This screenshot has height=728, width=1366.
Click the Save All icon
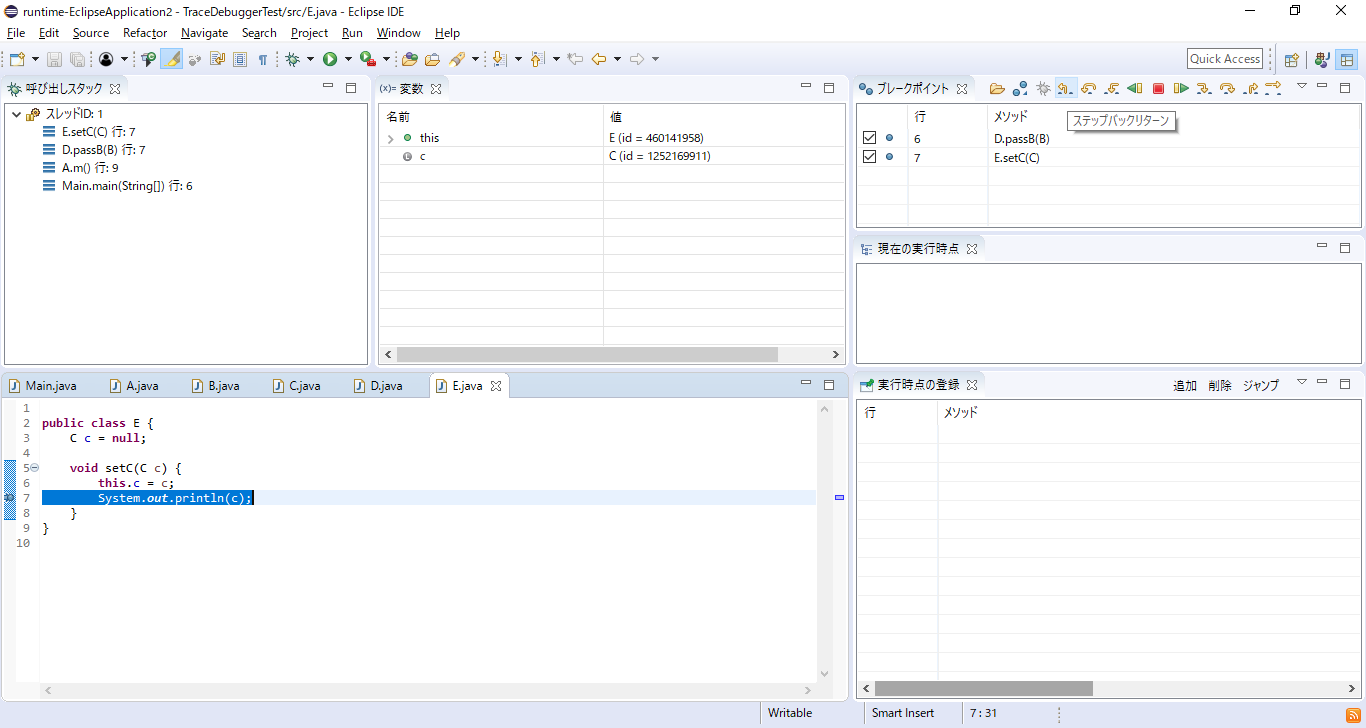coord(77,60)
